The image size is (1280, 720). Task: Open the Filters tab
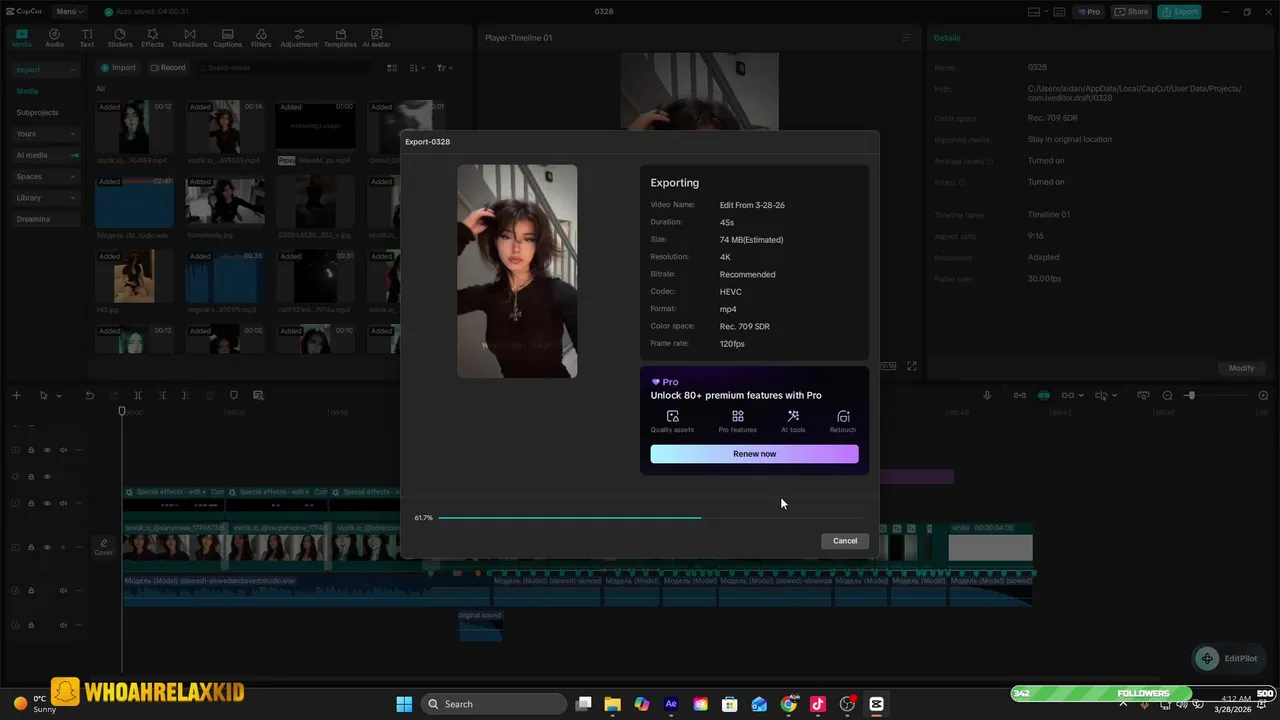(x=261, y=38)
